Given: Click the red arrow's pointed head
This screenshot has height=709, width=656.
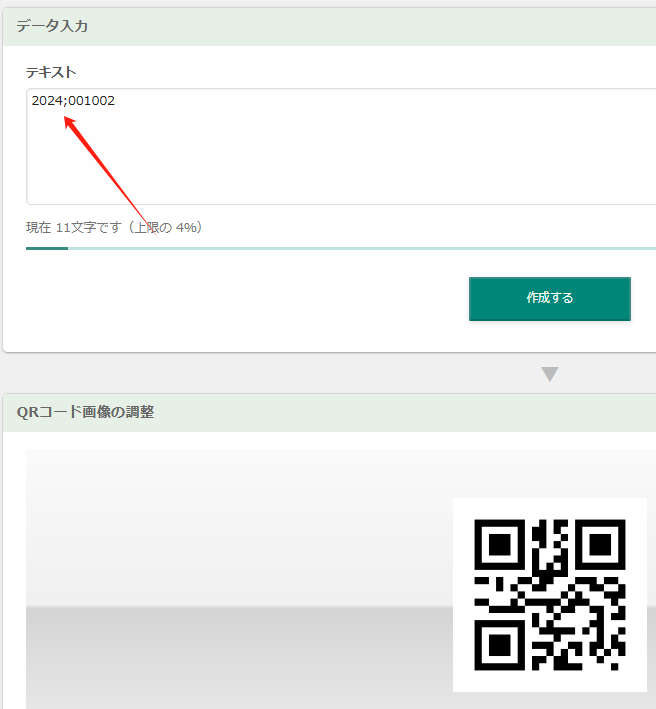Looking at the screenshot, I should click(x=69, y=121).
